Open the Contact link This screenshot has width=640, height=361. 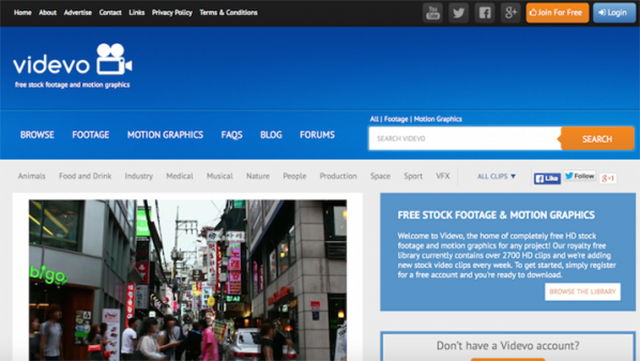[110, 13]
